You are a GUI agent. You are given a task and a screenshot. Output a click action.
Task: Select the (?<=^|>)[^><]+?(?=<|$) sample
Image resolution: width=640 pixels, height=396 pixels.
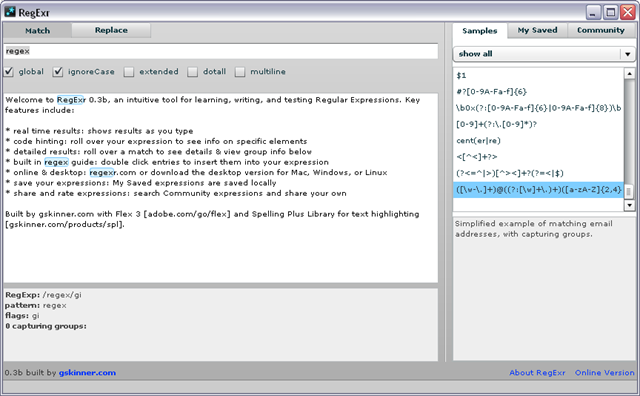point(538,173)
